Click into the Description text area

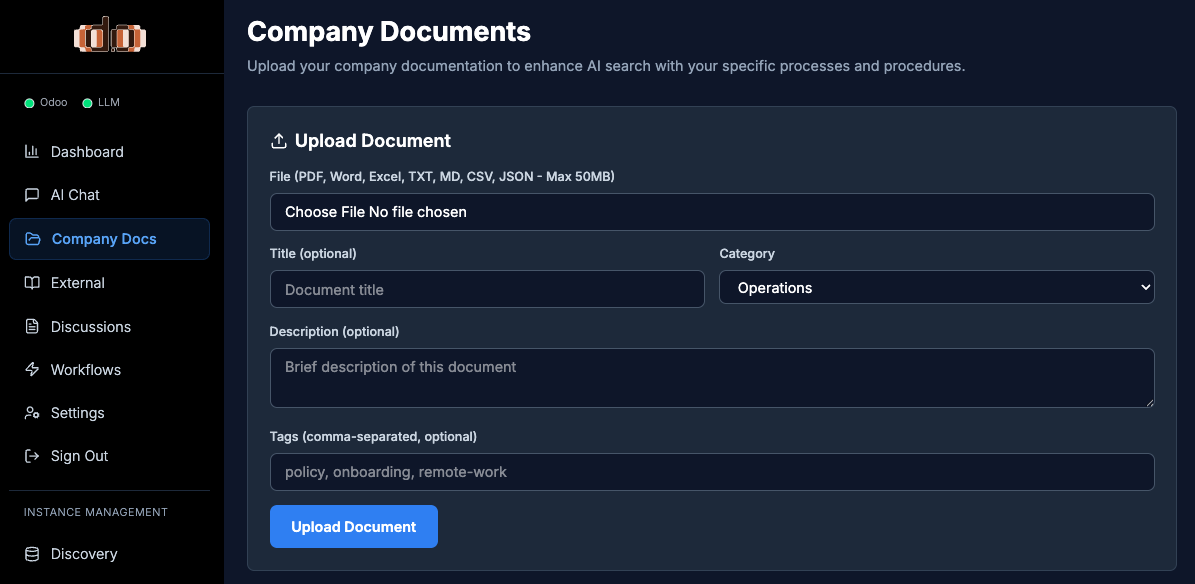pos(711,378)
